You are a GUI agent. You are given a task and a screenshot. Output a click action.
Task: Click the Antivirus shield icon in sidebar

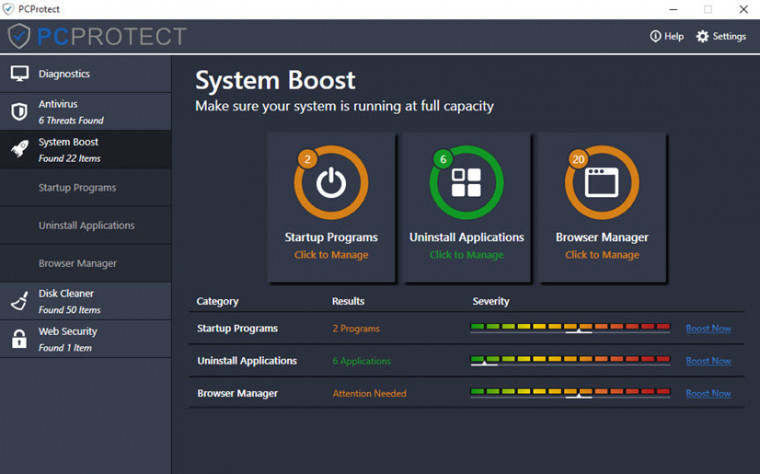19,112
